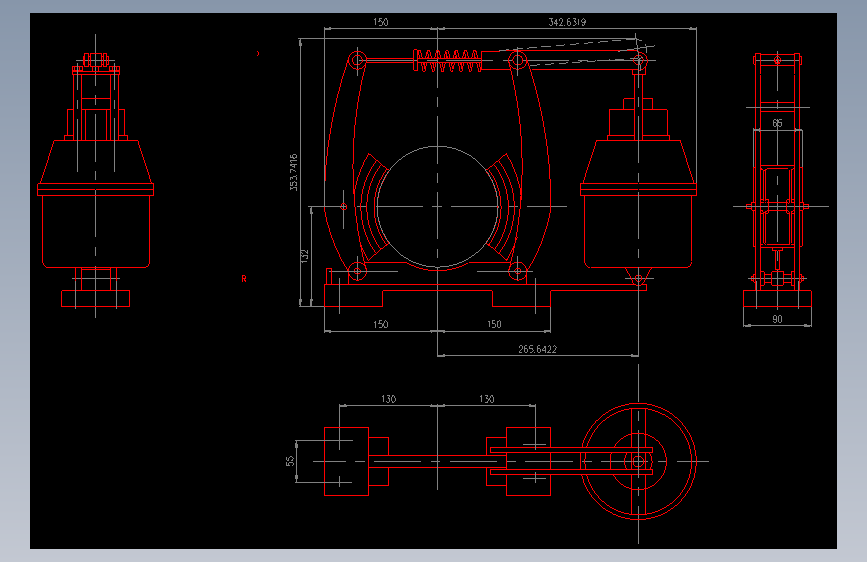
Task: Click the concentric circular flange in the plan view
Action: pyautogui.click(x=639, y=461)
